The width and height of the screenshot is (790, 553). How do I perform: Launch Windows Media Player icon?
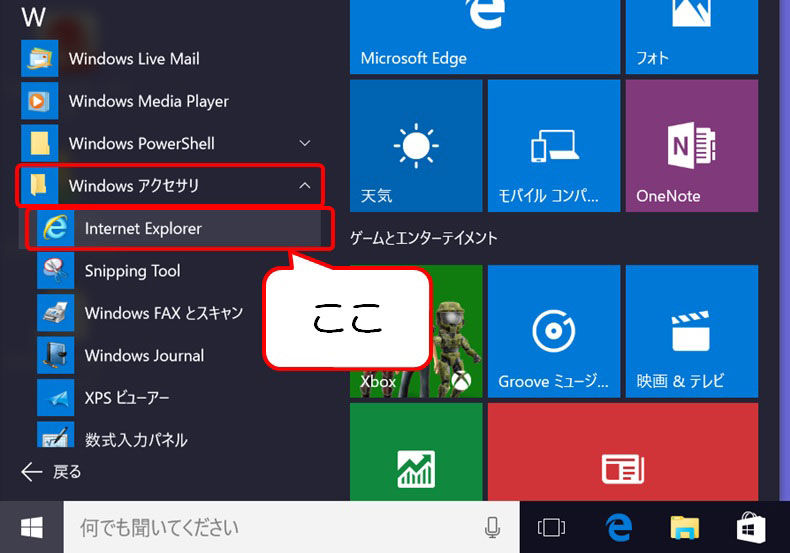click(40, 101)
